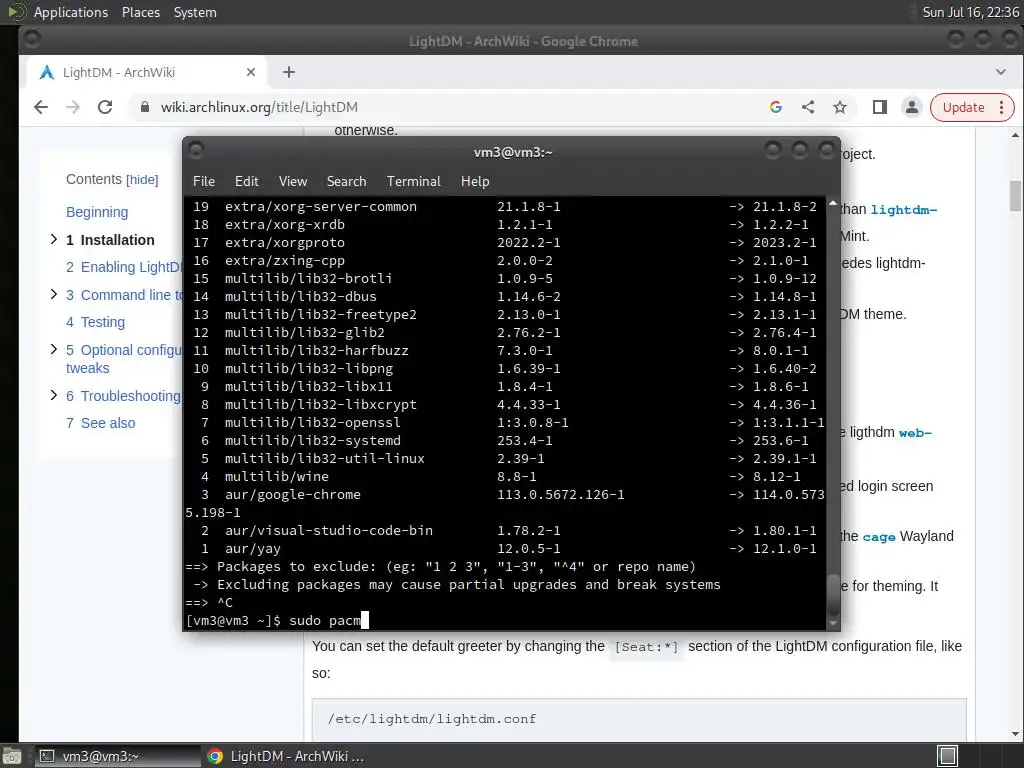
Task: Click the clock showing Sun Jul 16, 22:36
Action: pos(970,12)
